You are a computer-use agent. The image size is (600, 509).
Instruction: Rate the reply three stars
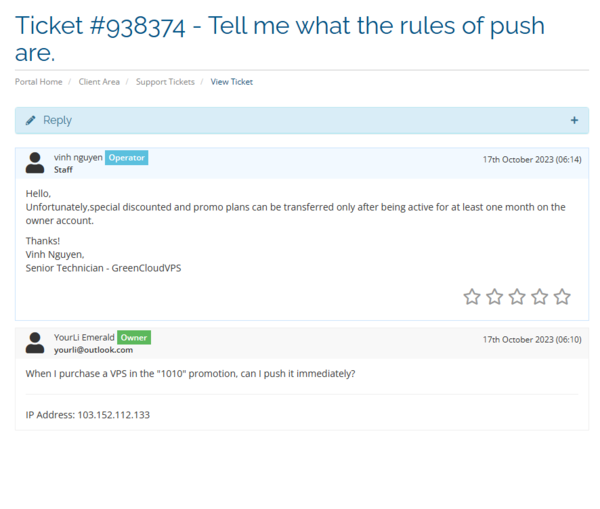coord(517,296)
